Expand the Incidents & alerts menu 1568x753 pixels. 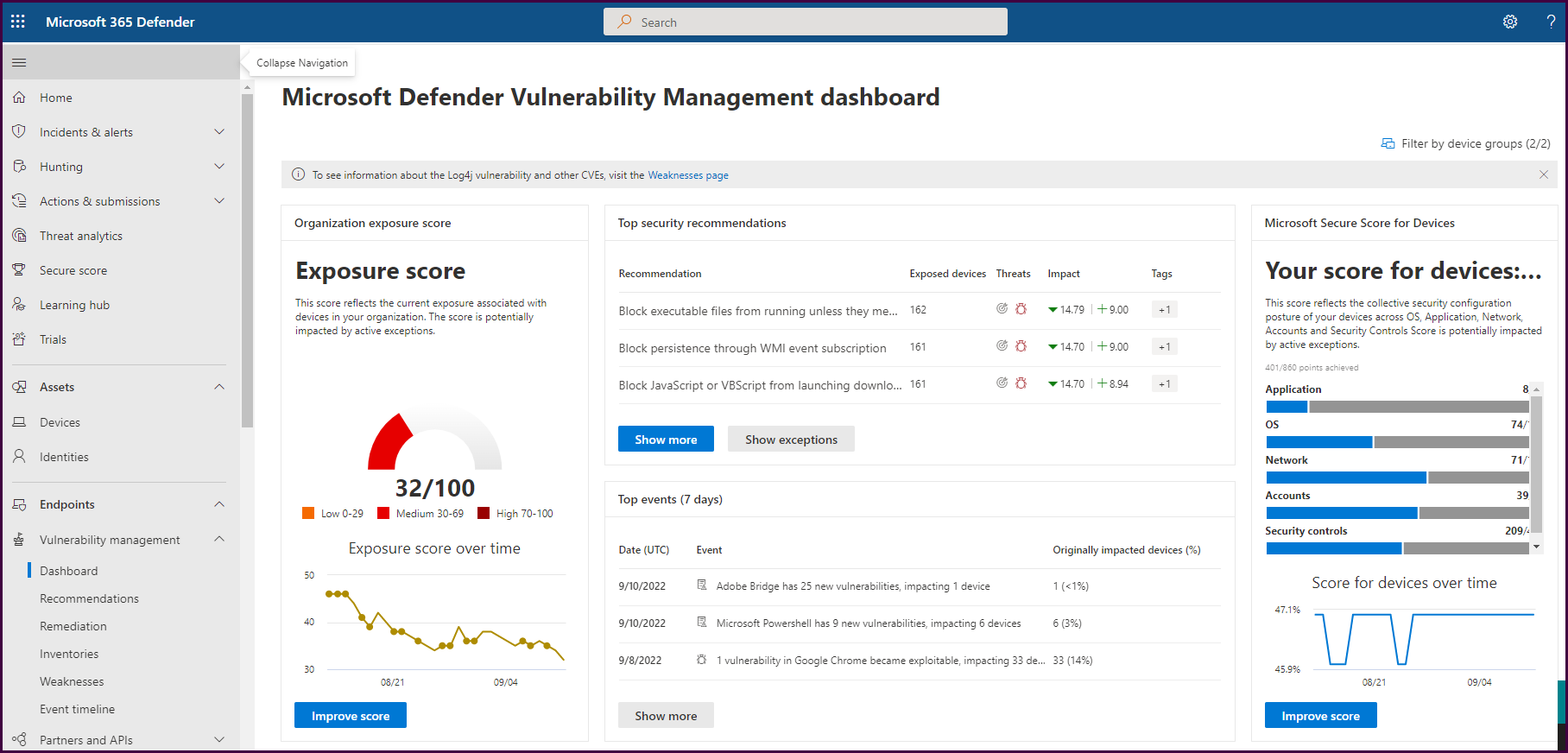[x=219, y=132]
